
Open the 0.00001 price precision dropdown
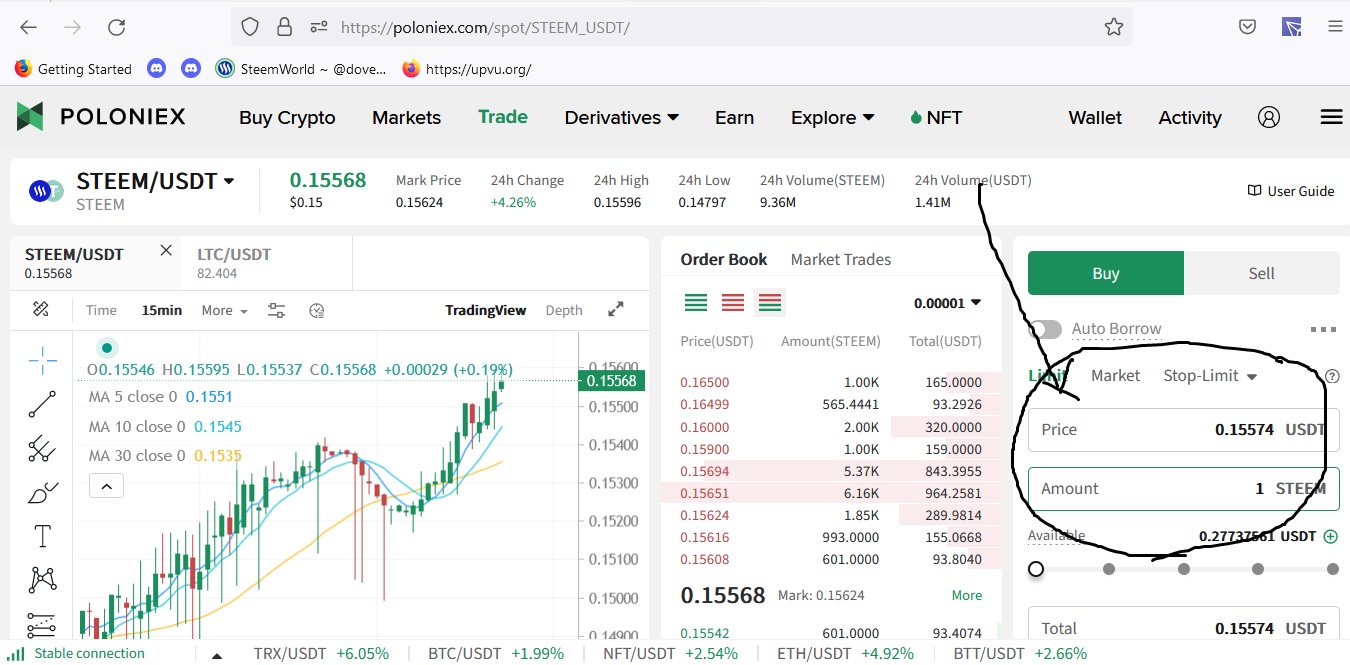(x=947, y=303)
